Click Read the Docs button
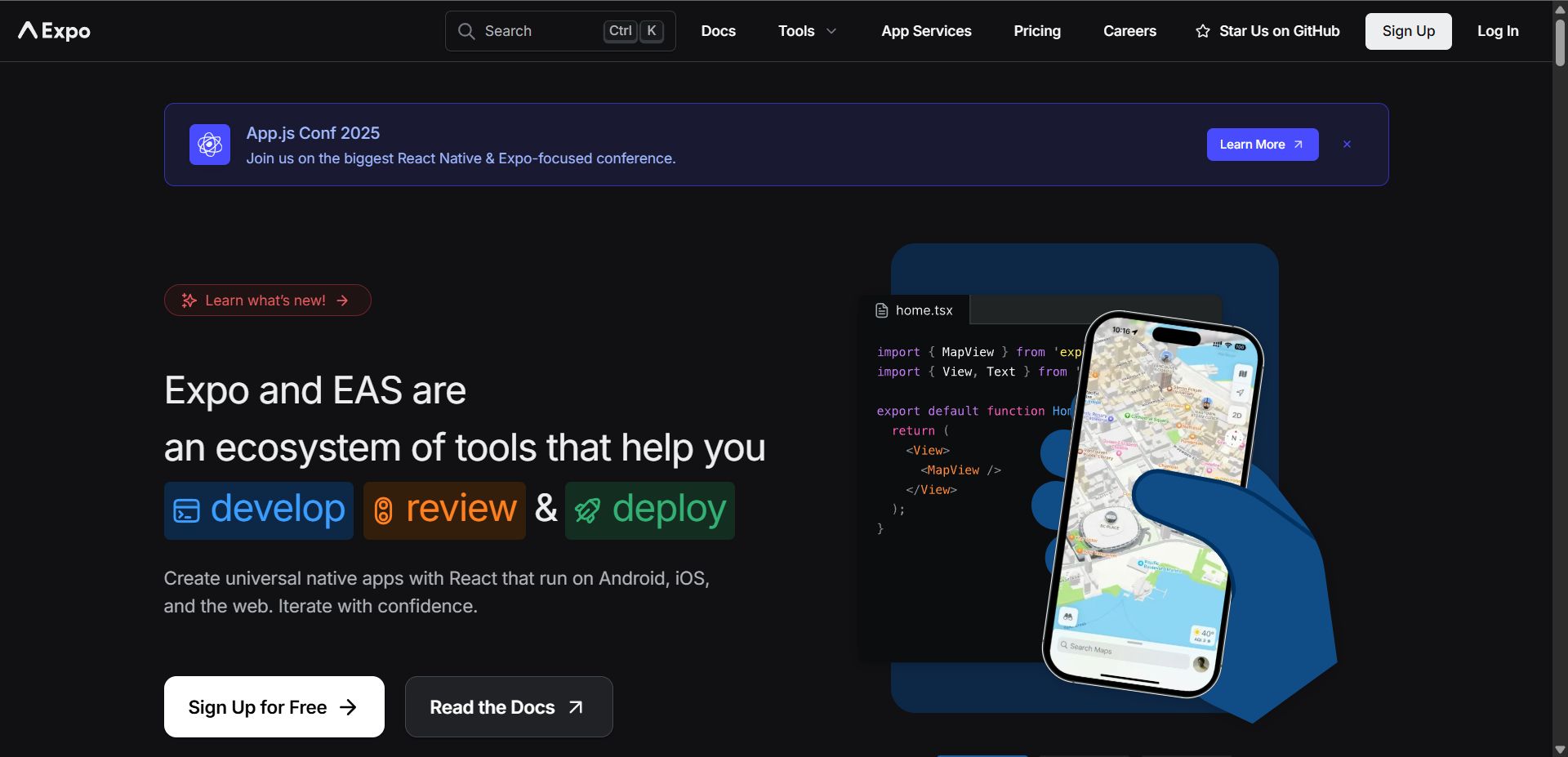 [x=509, y=707]
